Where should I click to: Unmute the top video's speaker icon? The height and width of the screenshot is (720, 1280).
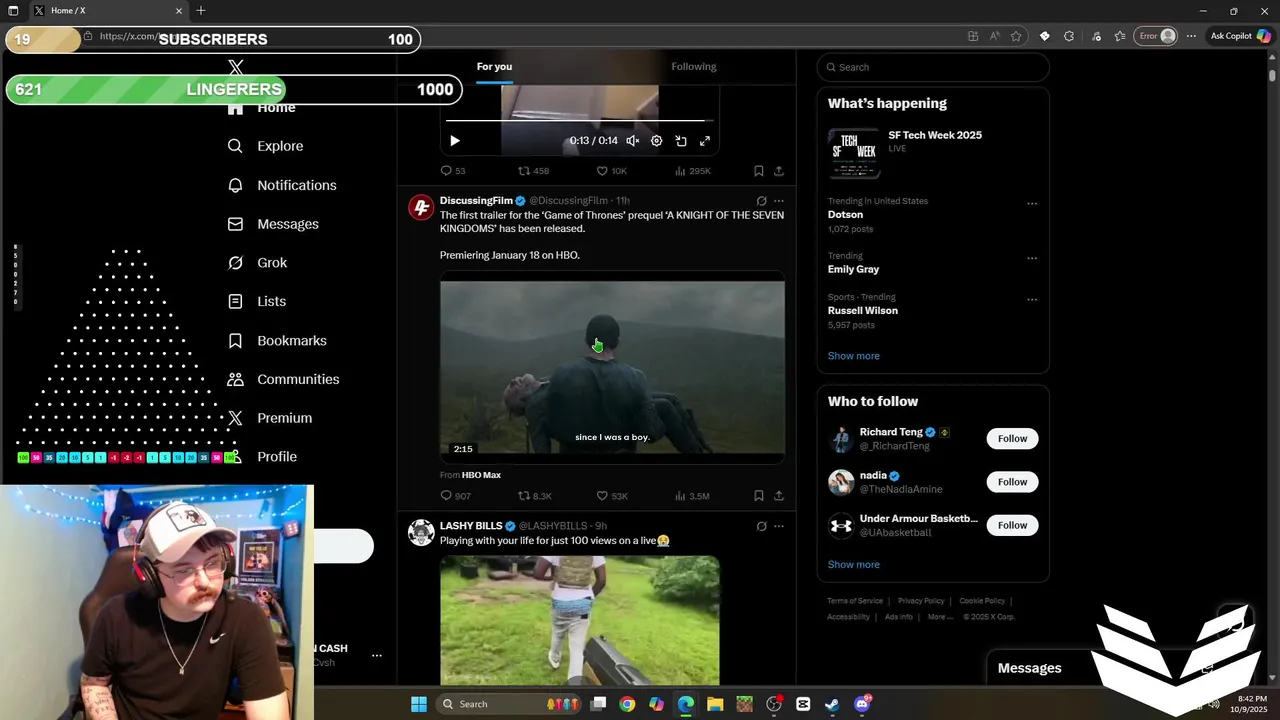click(633, 141)
